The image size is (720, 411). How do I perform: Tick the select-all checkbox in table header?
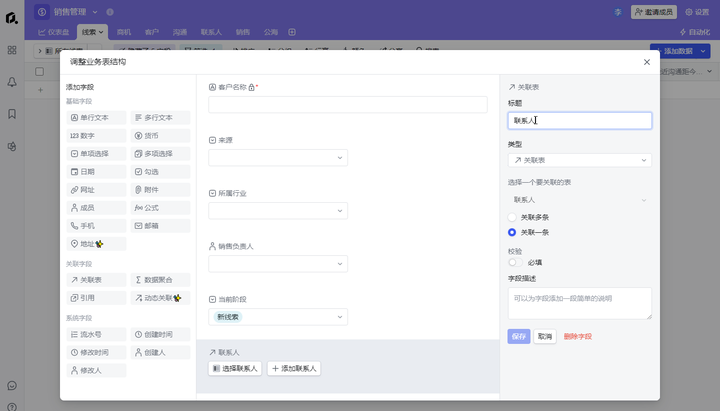pyautogui.click(x=39, y=71)
